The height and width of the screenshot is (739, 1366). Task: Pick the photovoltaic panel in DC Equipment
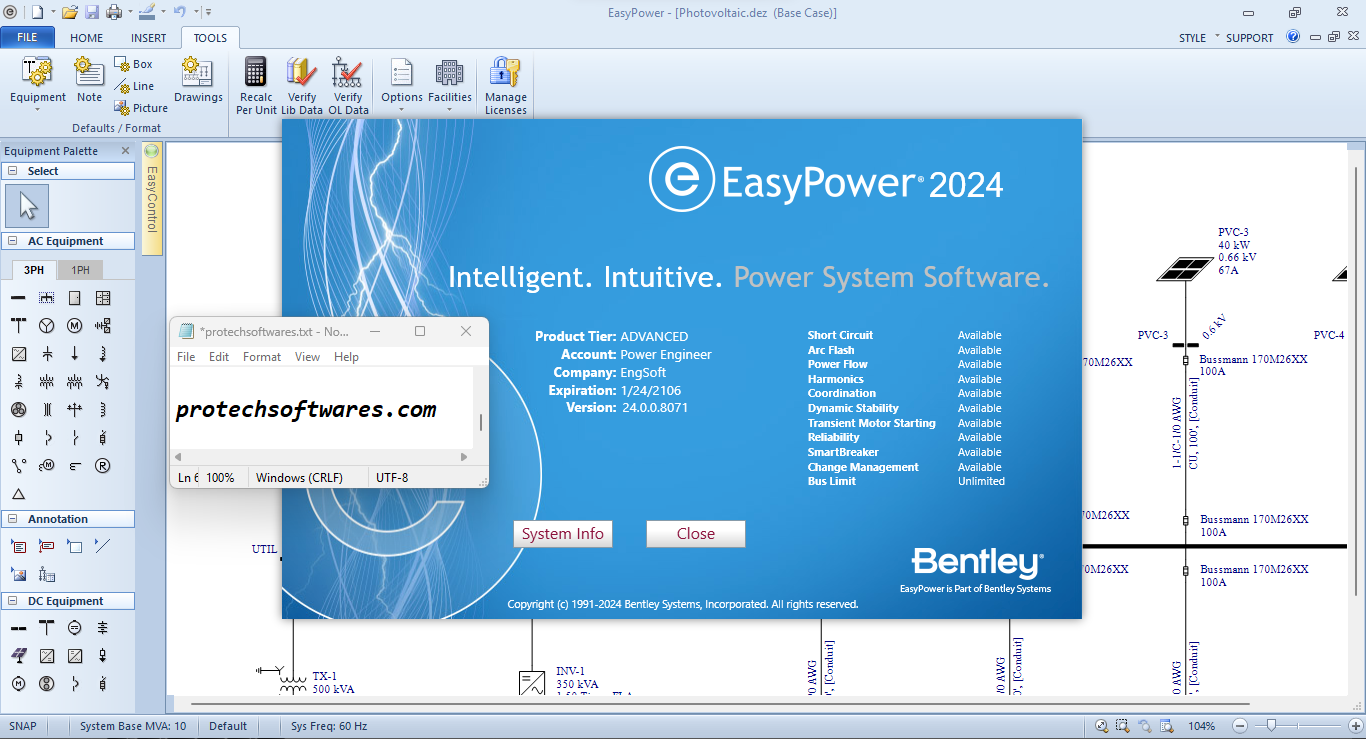coord(18,656)
